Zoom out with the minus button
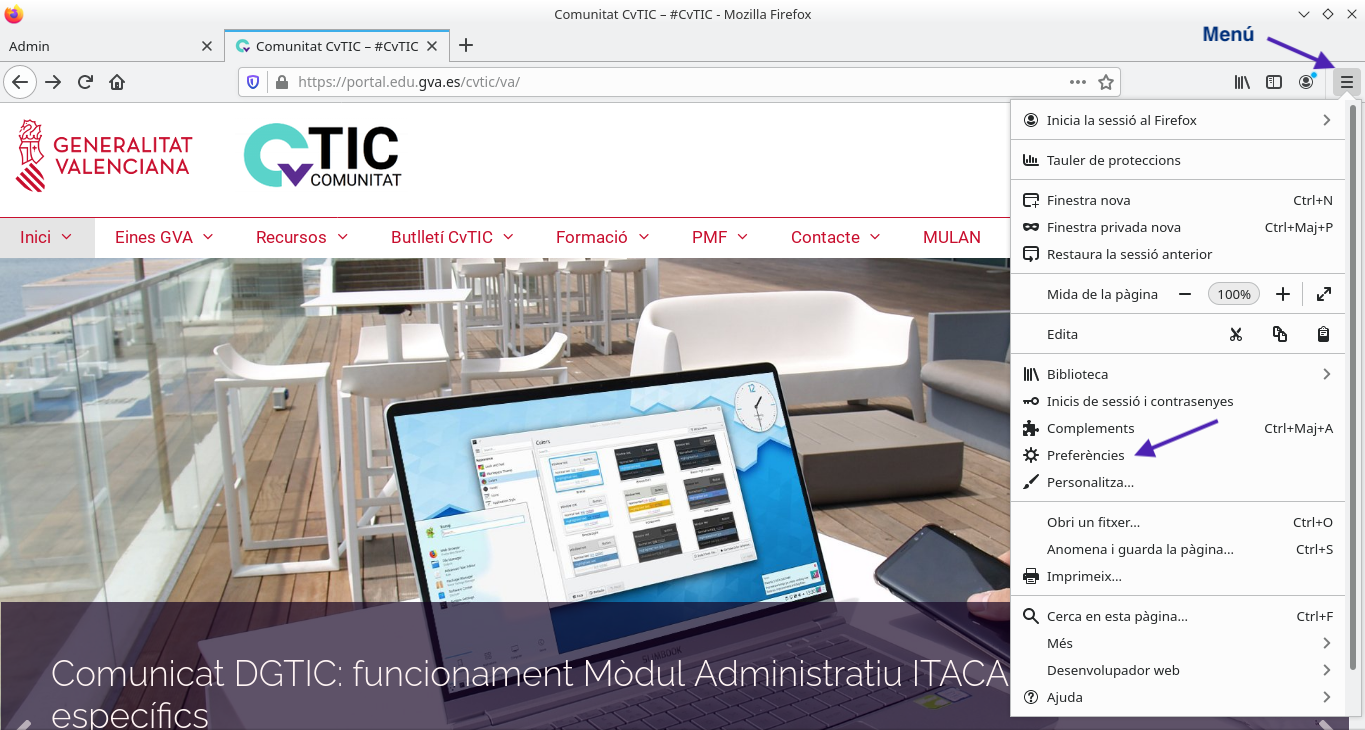The height and width of the screenshot is (730, 1365). 1185,294
